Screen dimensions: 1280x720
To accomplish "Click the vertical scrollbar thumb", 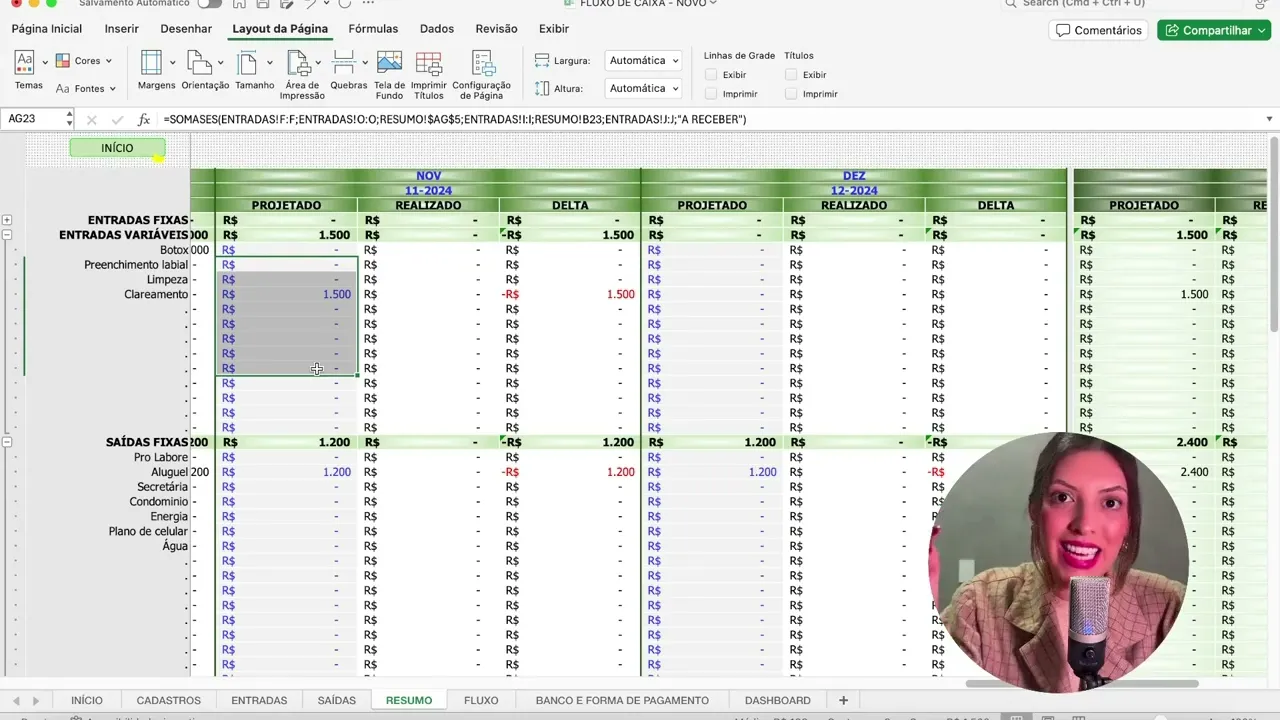I will click(1274, 235).
